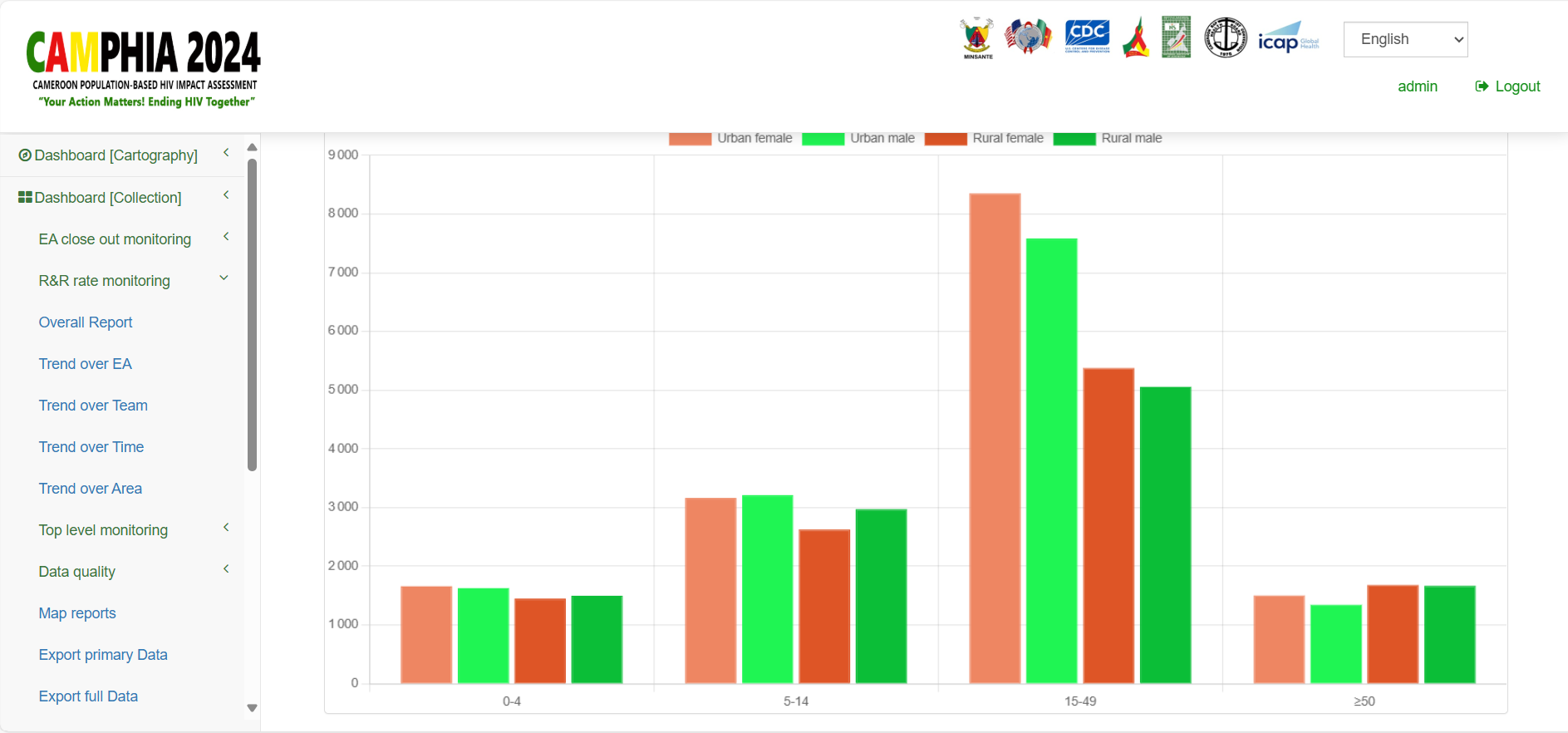Open Trend over Area link

coord(91,489)
